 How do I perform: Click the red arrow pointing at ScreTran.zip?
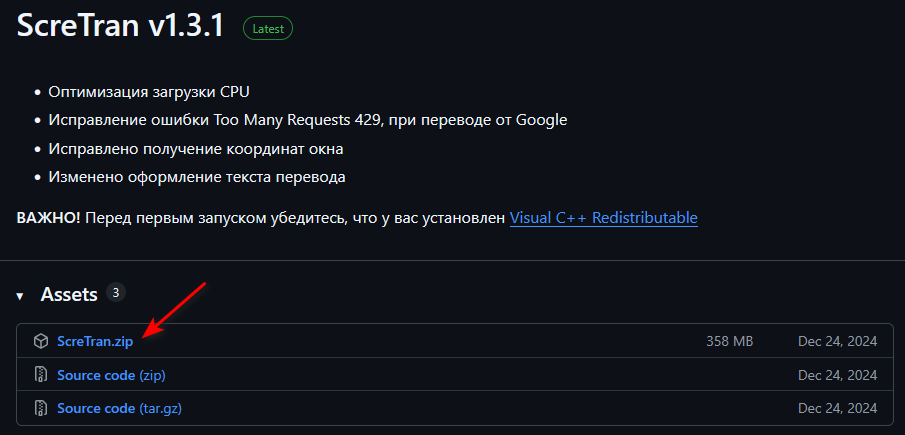175,309
